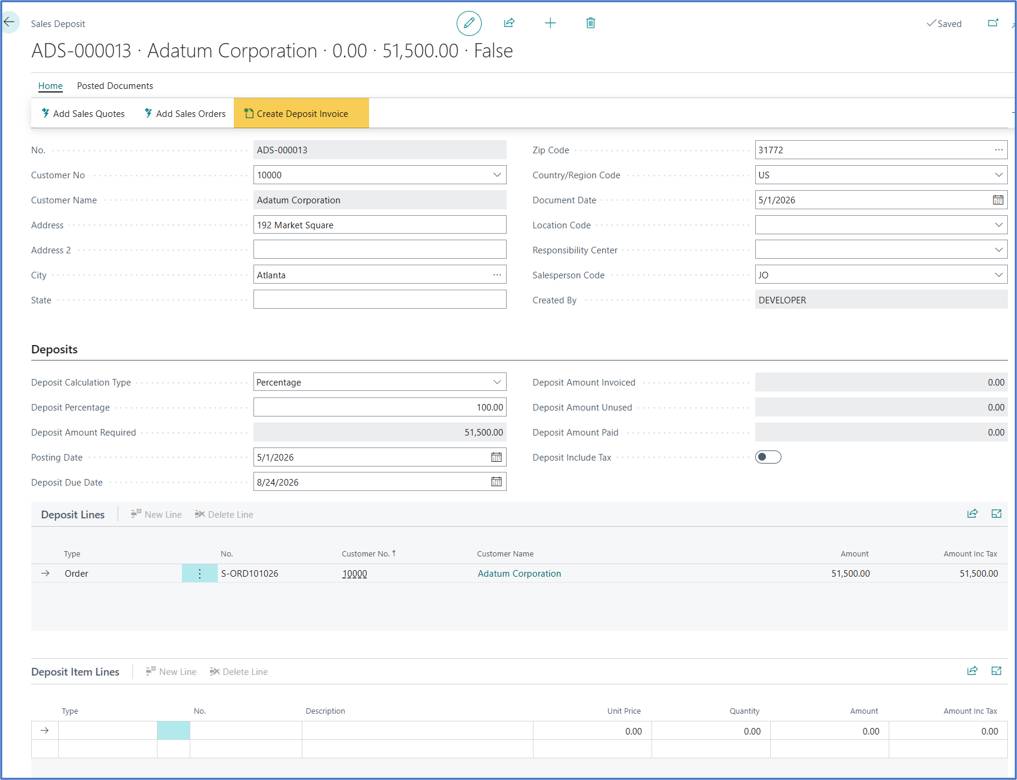Open Adatum Corporation customer link
This screenshot has height=780, width=1017.
[519, 574]
